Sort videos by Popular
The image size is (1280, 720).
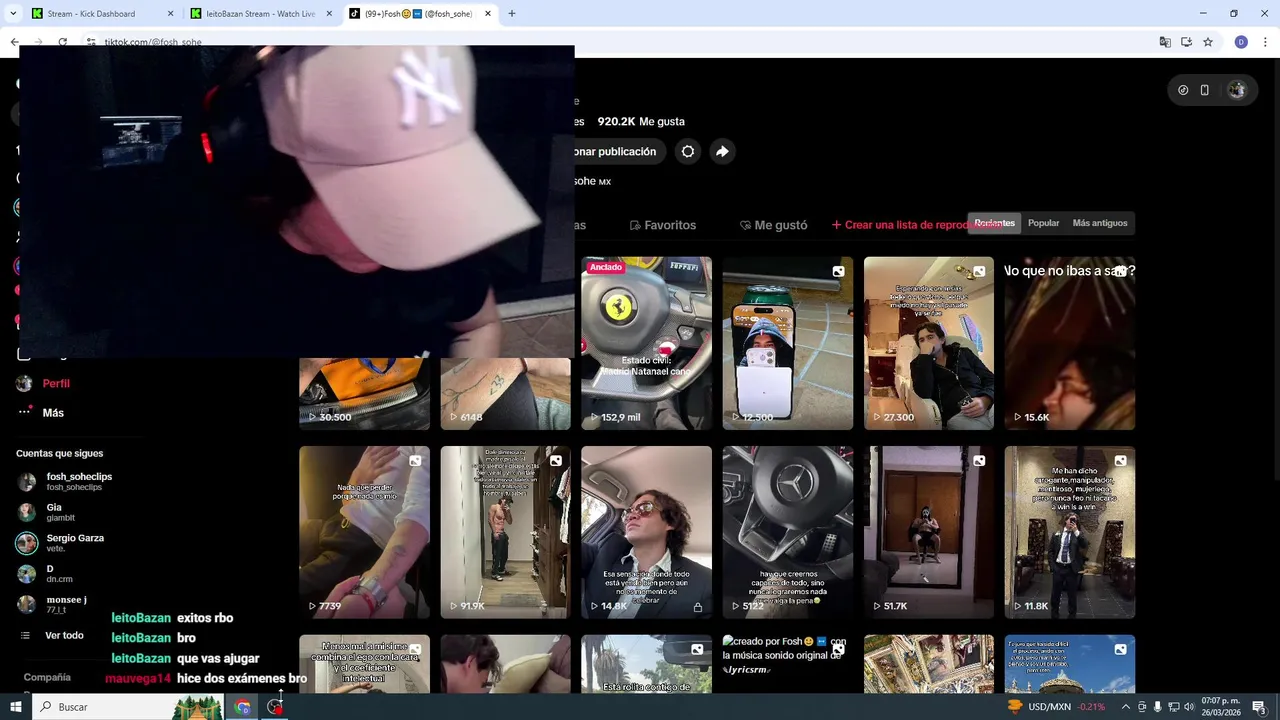[1043, 223]
